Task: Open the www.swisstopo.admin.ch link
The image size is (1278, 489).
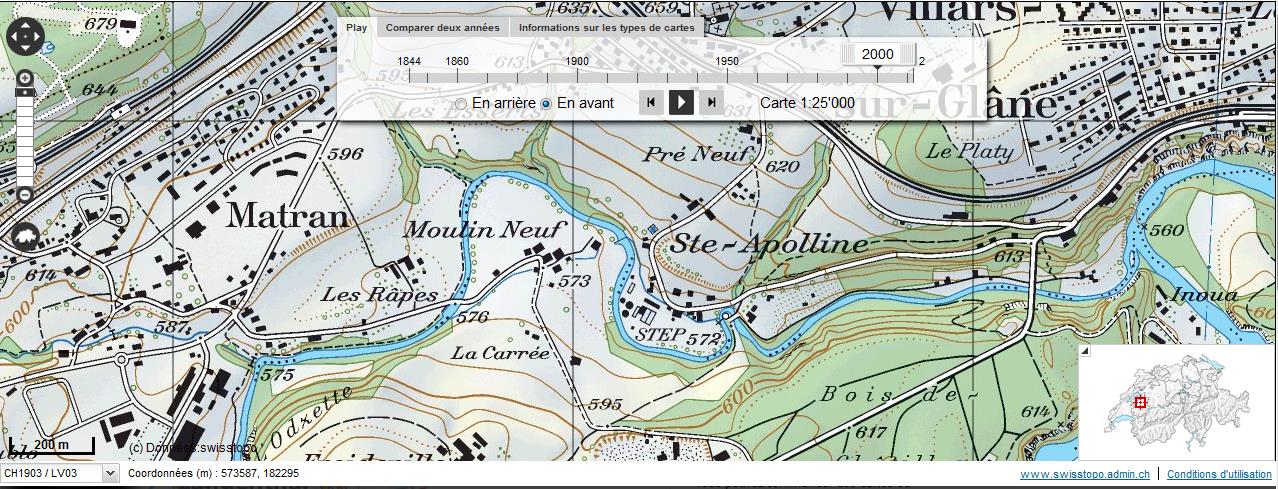Action: coord(1084,474)
